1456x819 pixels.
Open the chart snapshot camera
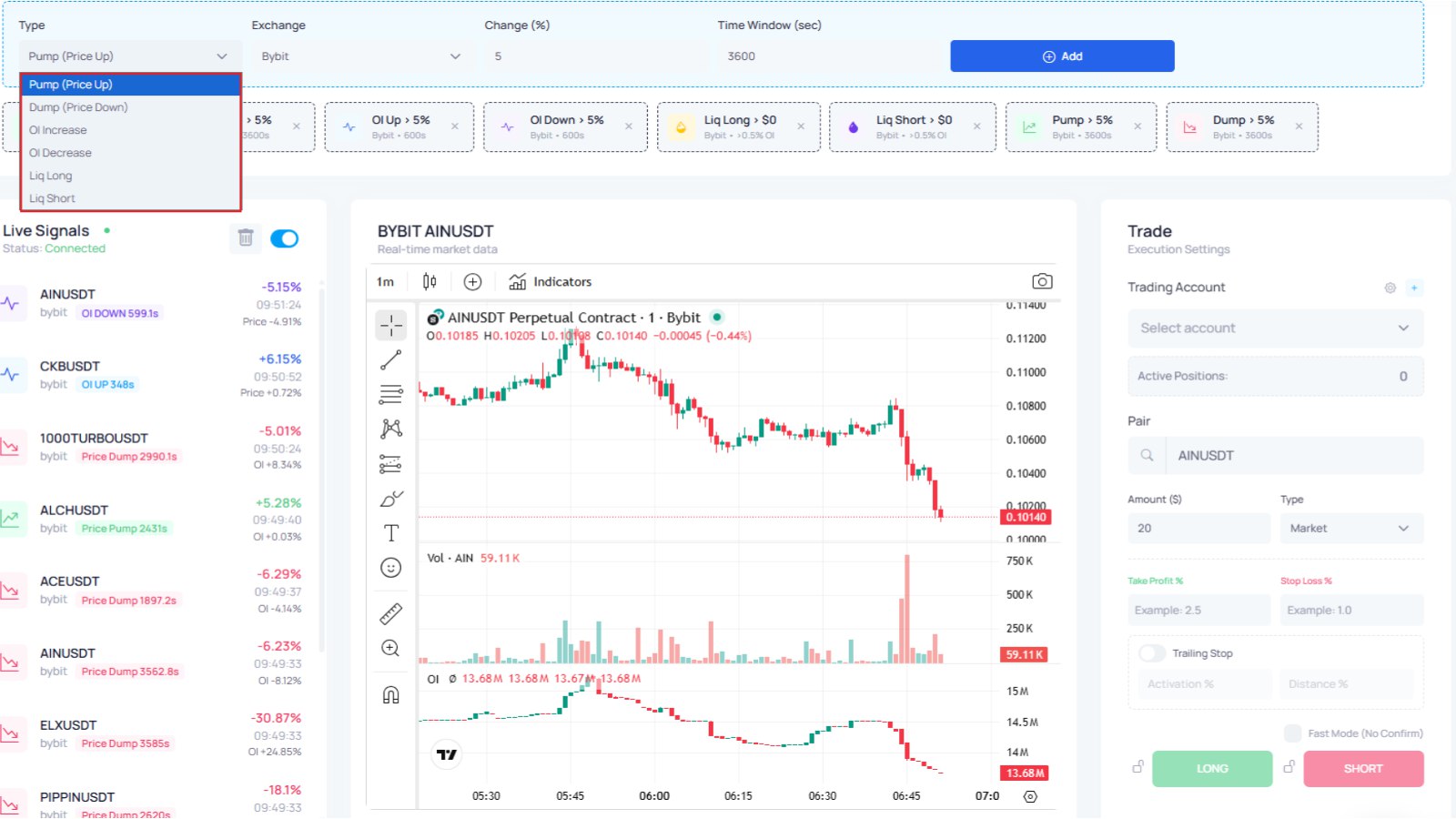click(1042, 282)
